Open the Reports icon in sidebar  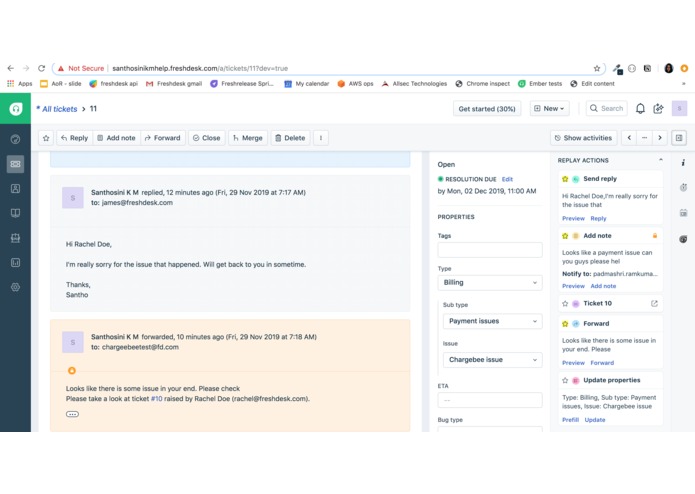click(16, 262)
